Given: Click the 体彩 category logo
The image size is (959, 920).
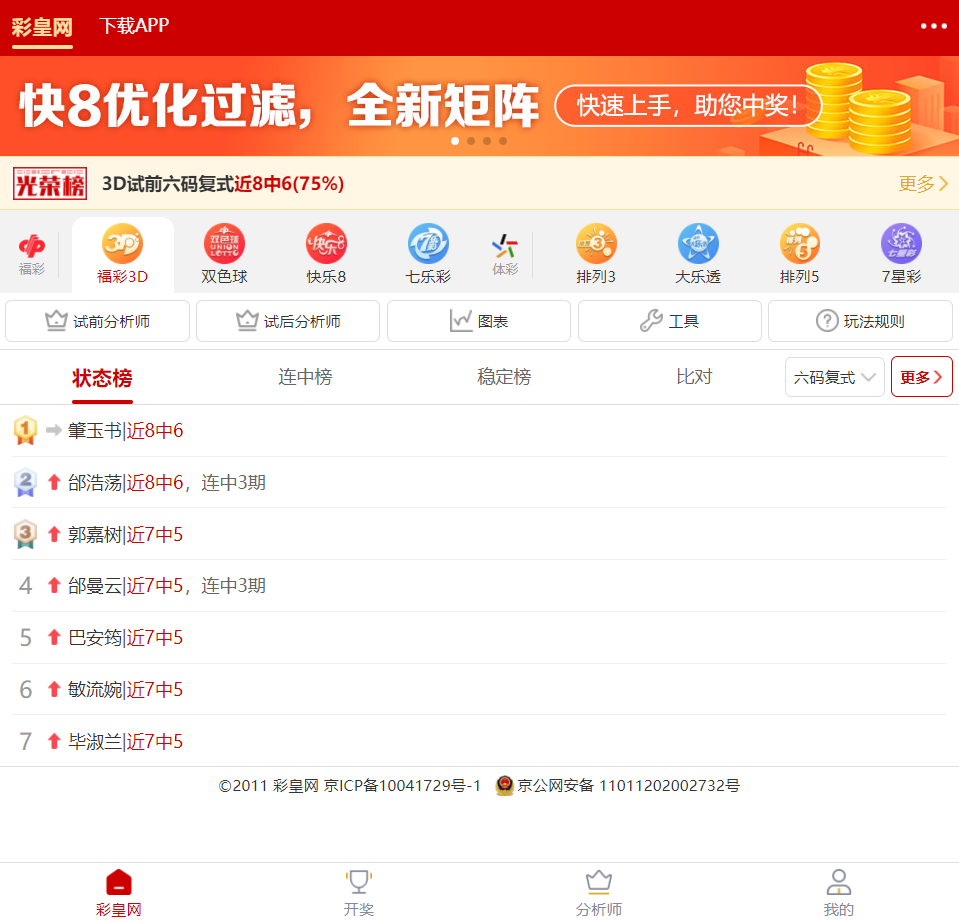Looking at the screenshot, I should click(505, 254).
